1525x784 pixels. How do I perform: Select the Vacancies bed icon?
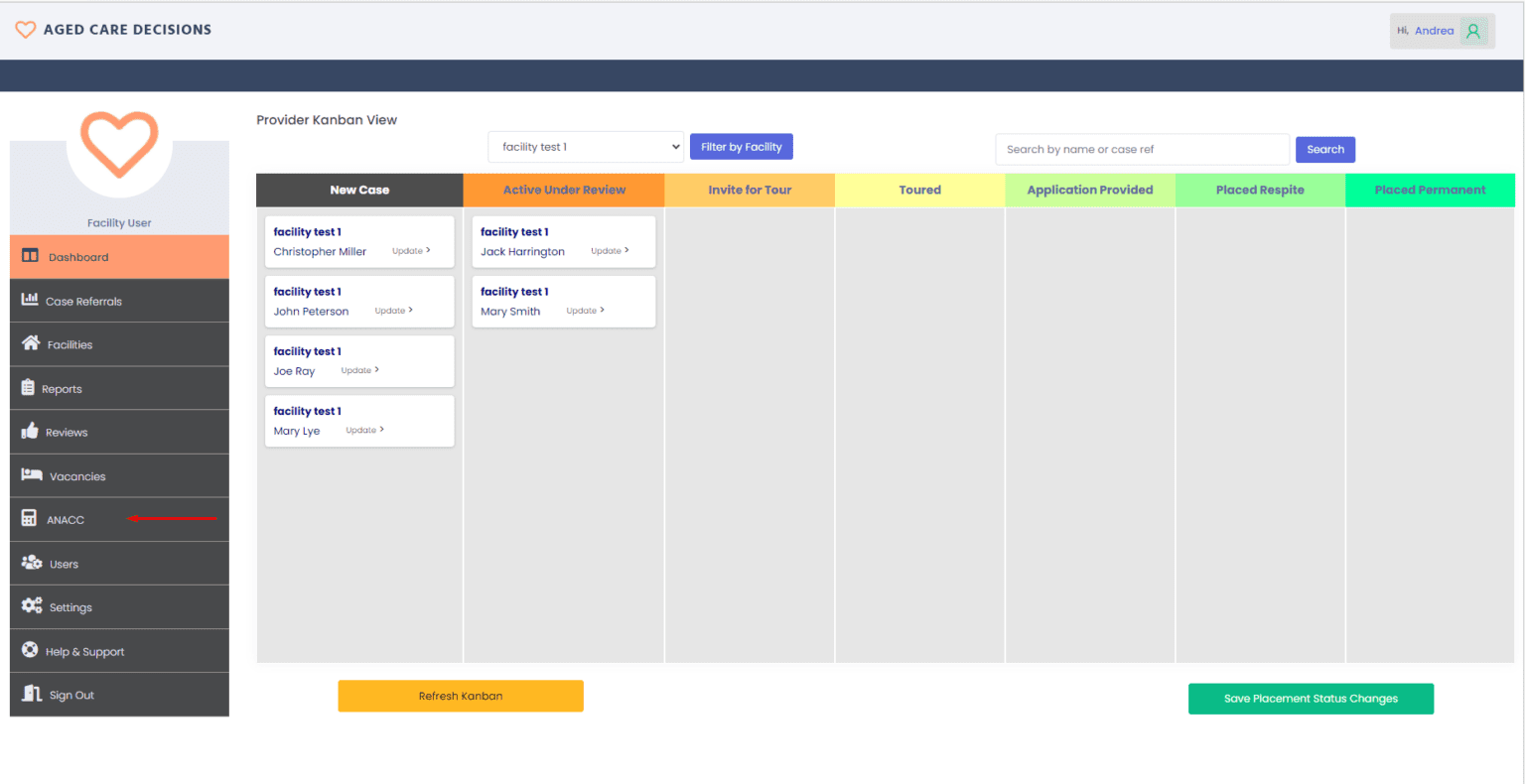click(x=31, y=475)
